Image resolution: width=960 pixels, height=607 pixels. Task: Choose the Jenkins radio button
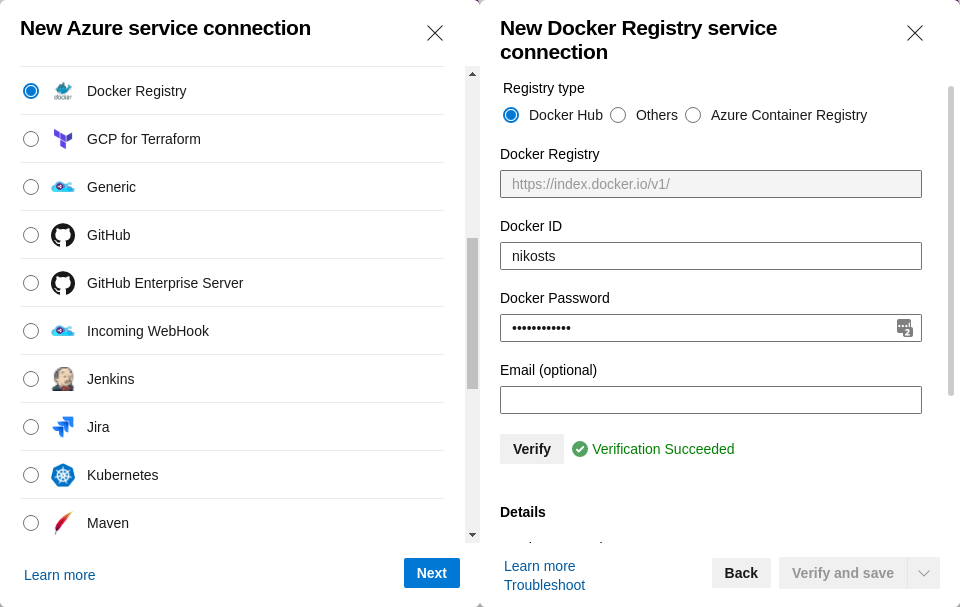(31, 379)
